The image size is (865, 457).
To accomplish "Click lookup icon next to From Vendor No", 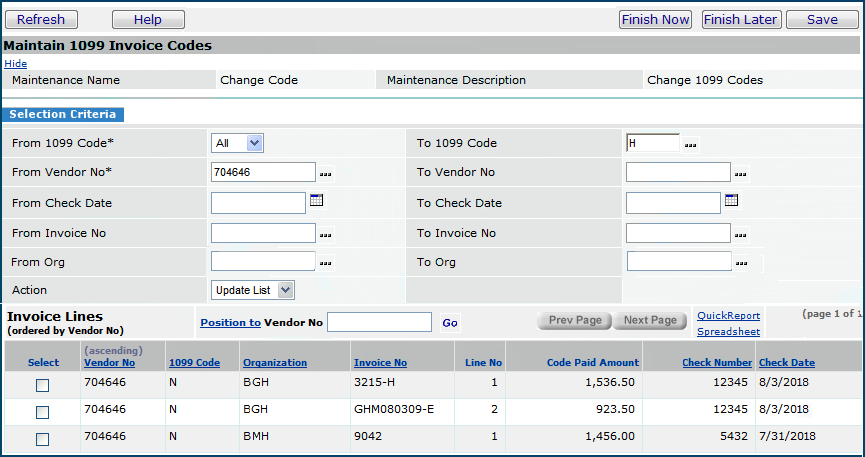I will (325, 174).
